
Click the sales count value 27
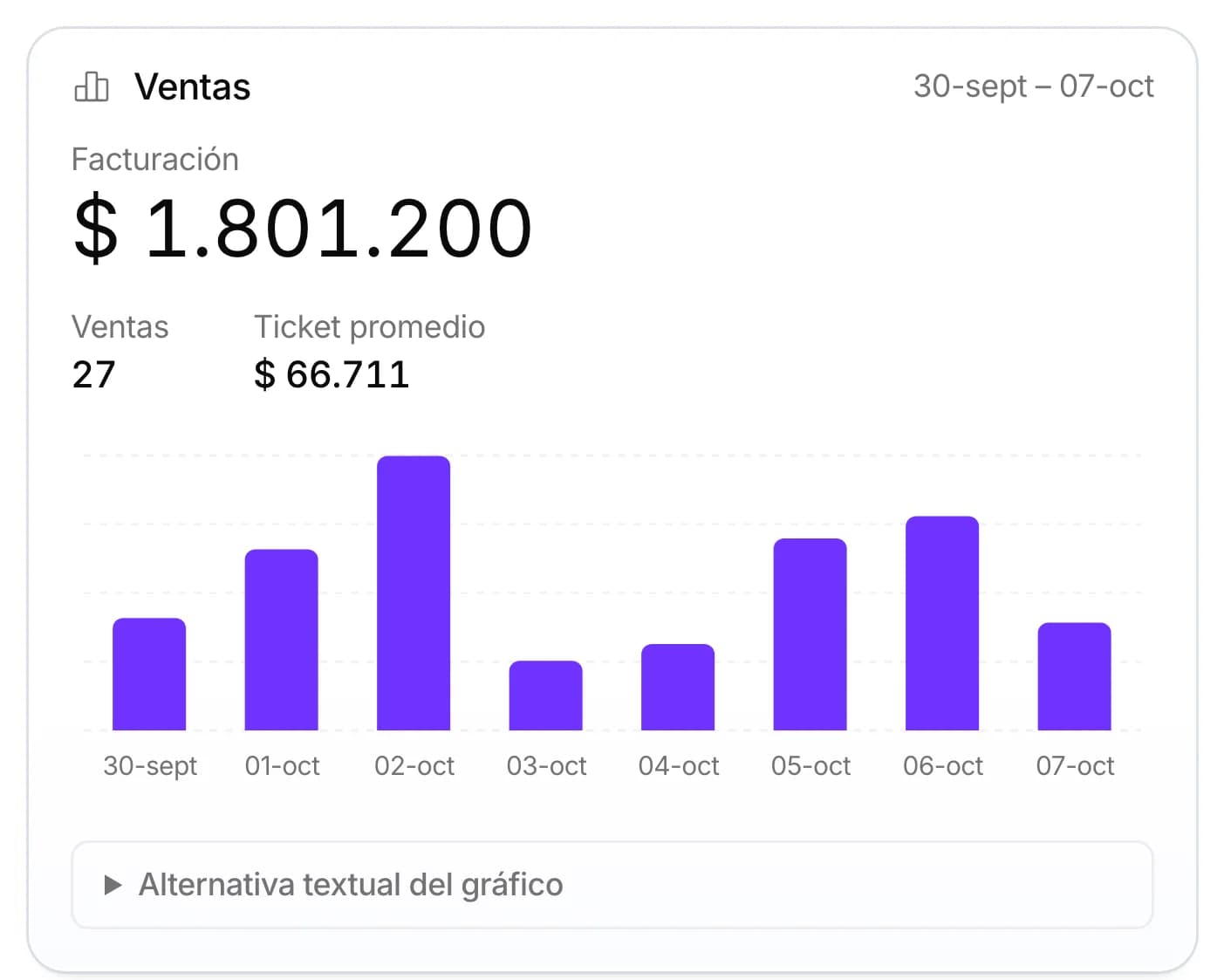click(94, 375)
